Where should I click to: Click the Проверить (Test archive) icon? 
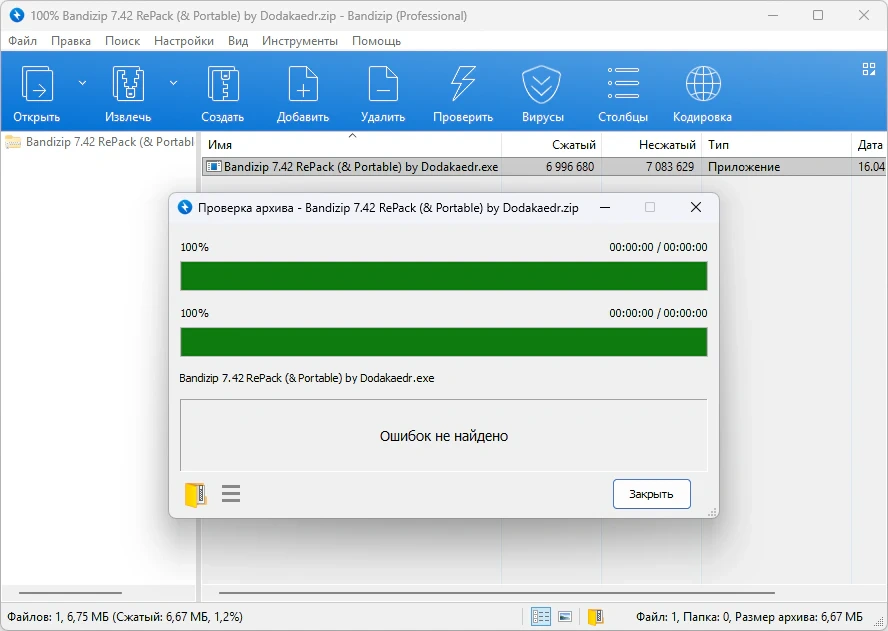pos(463,84)
